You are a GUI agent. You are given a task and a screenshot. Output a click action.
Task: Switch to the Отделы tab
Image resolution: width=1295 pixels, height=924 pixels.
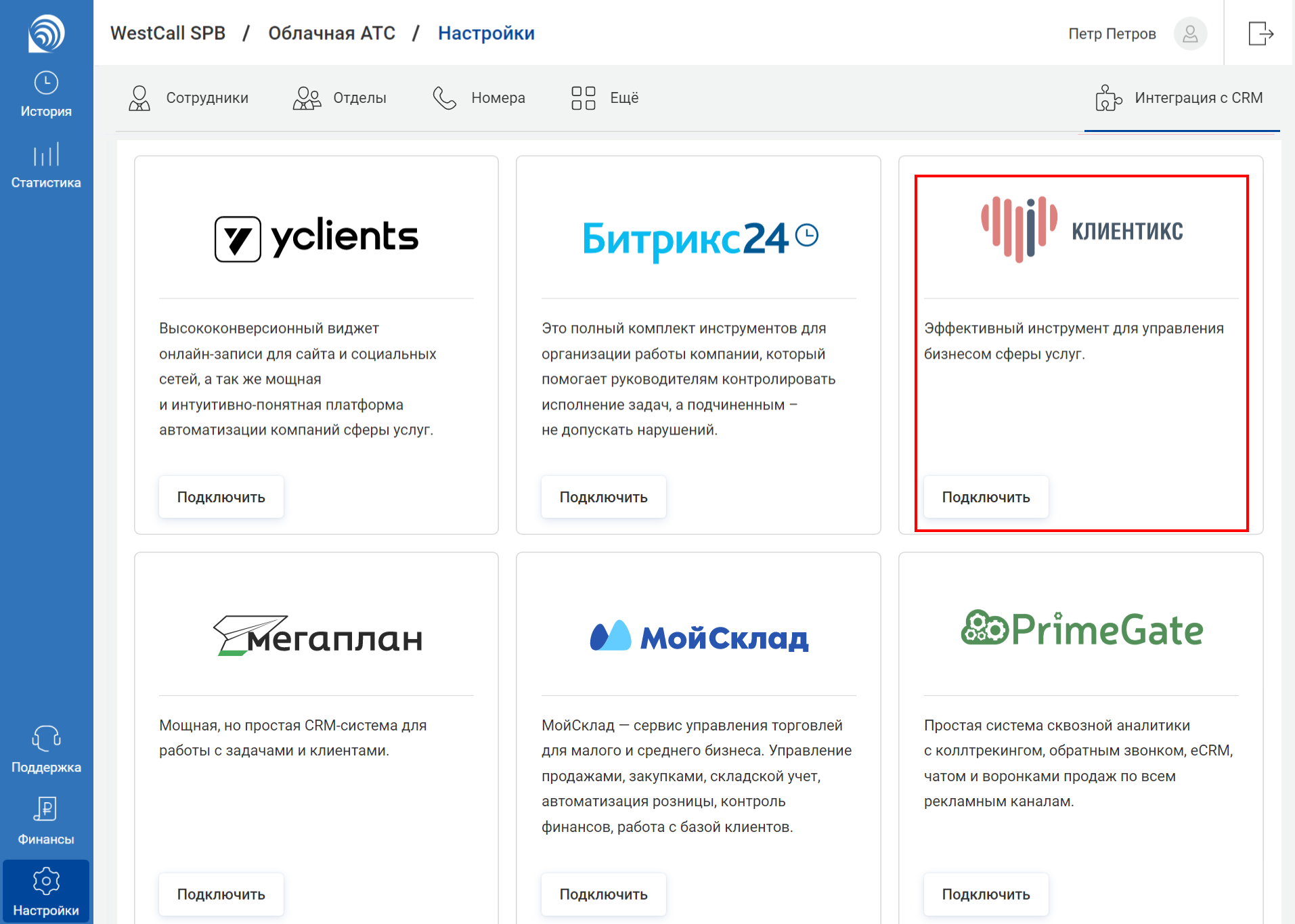[x=339, y=98]
